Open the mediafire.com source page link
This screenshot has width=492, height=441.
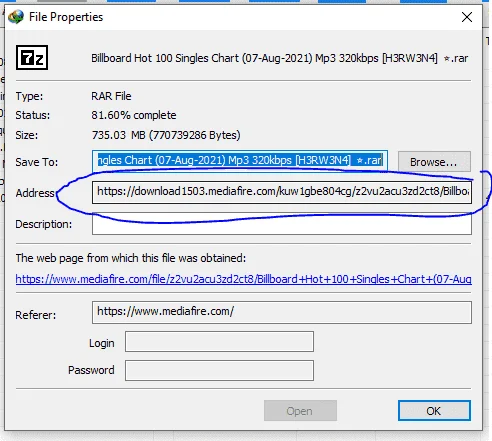(x=243, y=279)
